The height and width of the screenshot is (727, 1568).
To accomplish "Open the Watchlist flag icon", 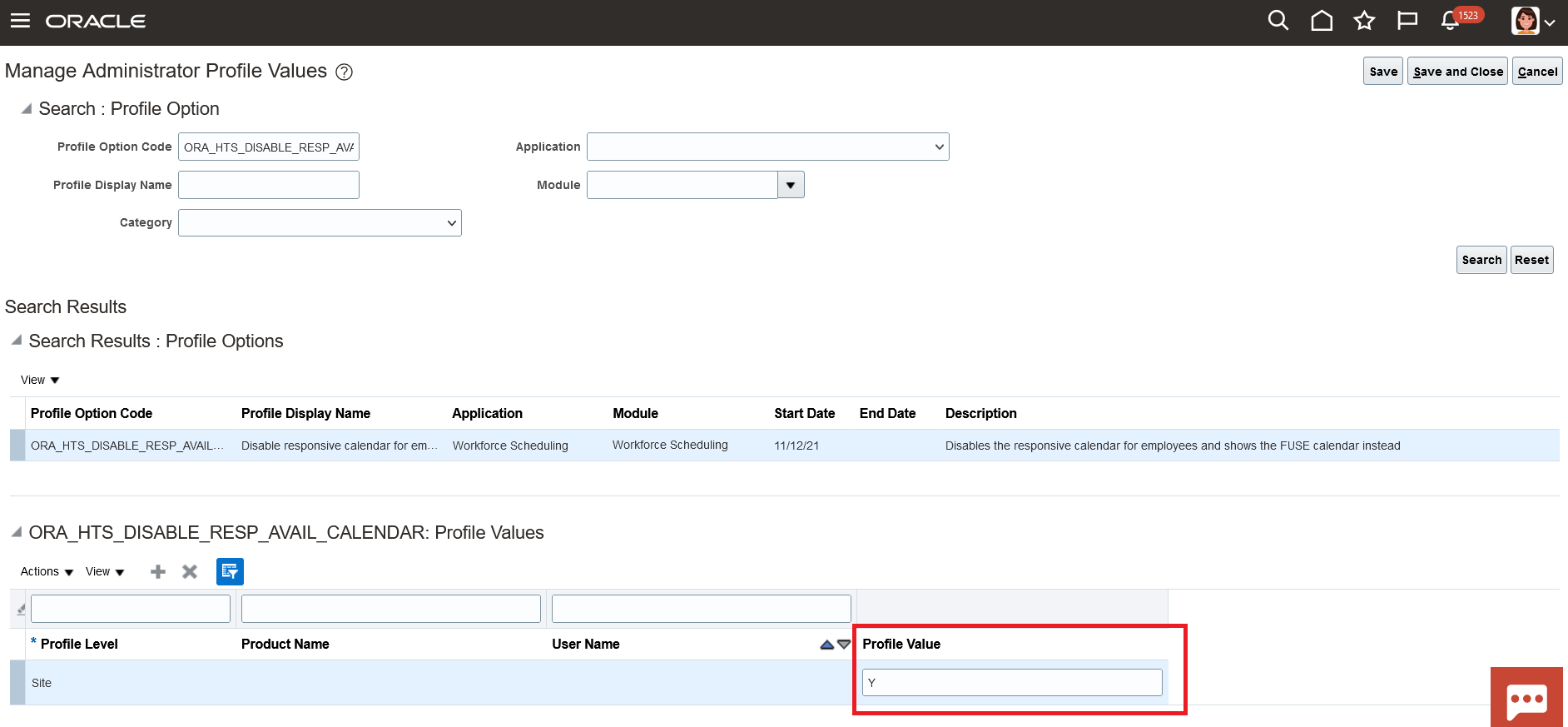I will click(1407, 20).
